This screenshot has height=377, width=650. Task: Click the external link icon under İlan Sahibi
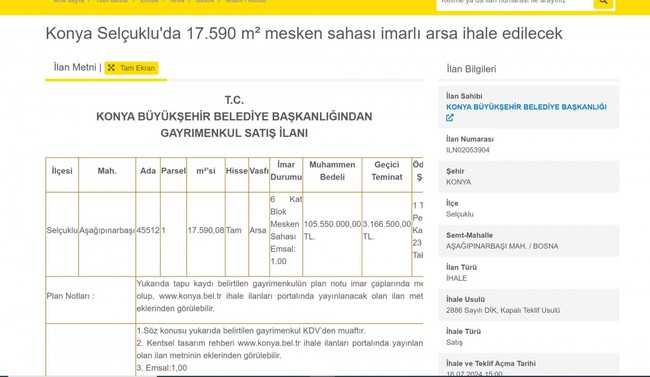click(450, 118)
